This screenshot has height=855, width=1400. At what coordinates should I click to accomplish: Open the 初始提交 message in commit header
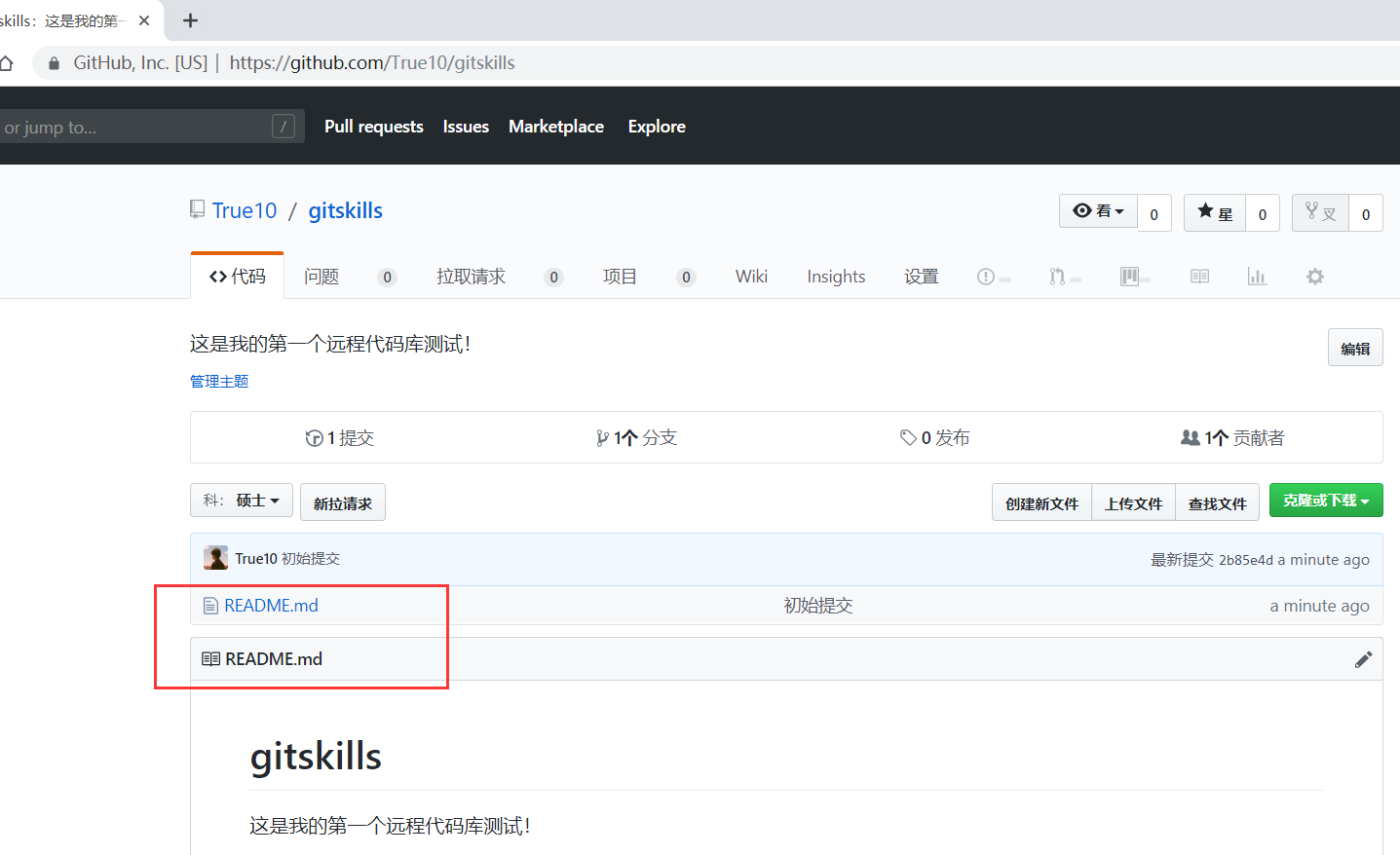pyautogui.click(x=311, y=559)
